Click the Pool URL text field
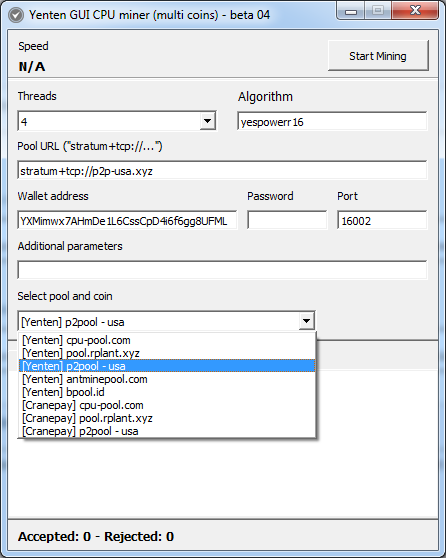 222,170
